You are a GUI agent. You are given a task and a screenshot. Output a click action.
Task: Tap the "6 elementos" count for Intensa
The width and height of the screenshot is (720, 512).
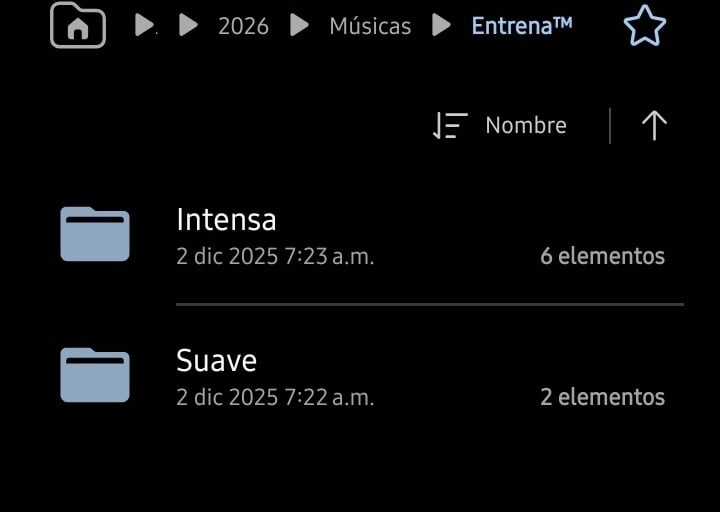pyautogui.click(x=602, y=256)
